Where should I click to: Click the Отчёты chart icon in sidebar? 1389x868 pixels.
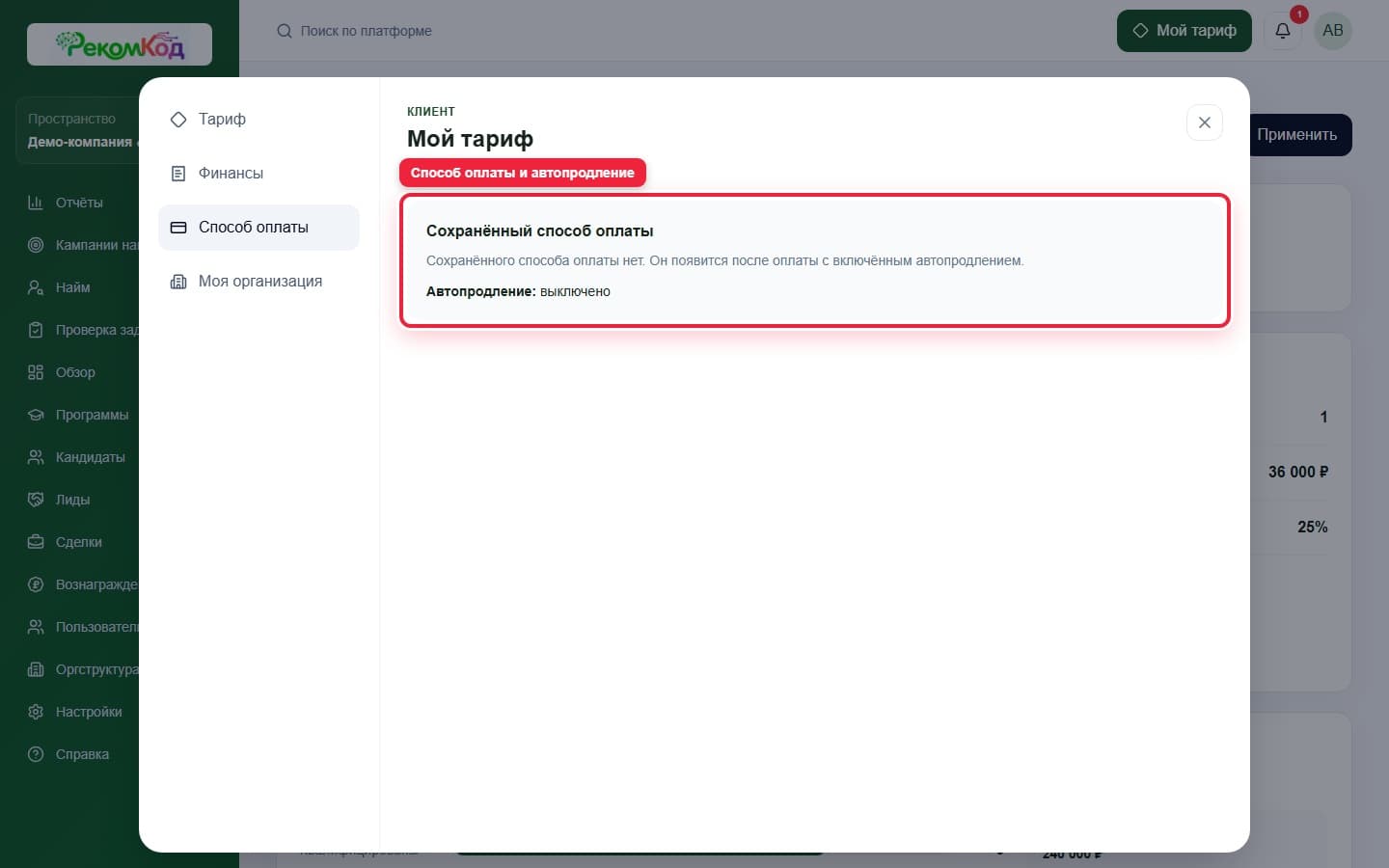coord(36,203)
